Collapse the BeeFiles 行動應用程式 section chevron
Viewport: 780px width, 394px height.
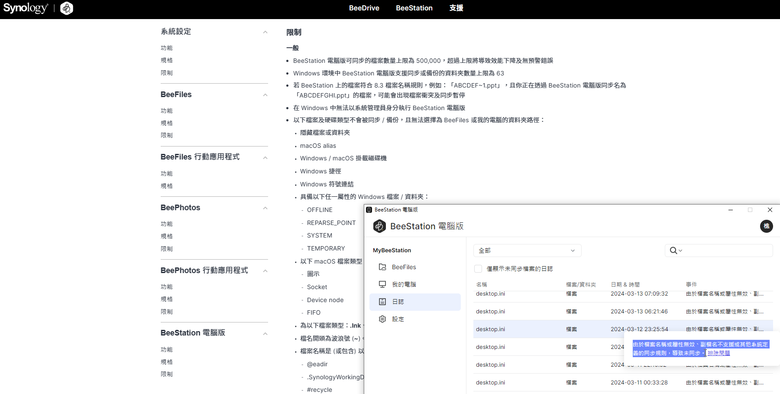[x=265, y=157]
